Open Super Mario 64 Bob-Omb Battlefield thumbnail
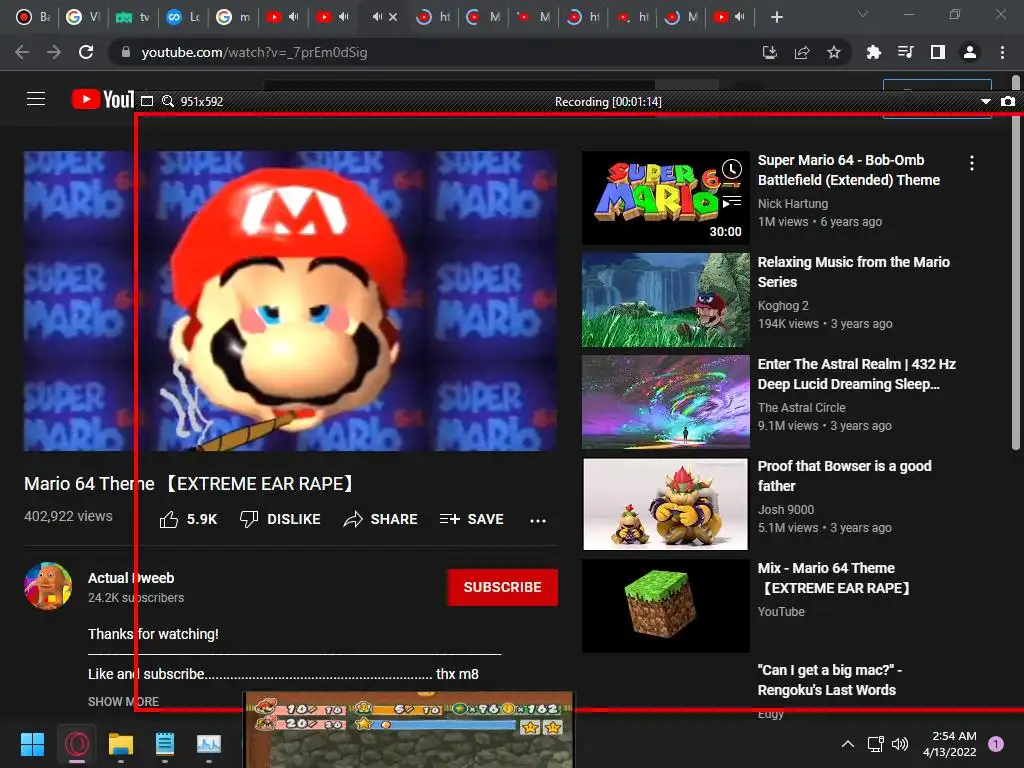Viewport: 1024px width, 768px height. coord(665,198)
